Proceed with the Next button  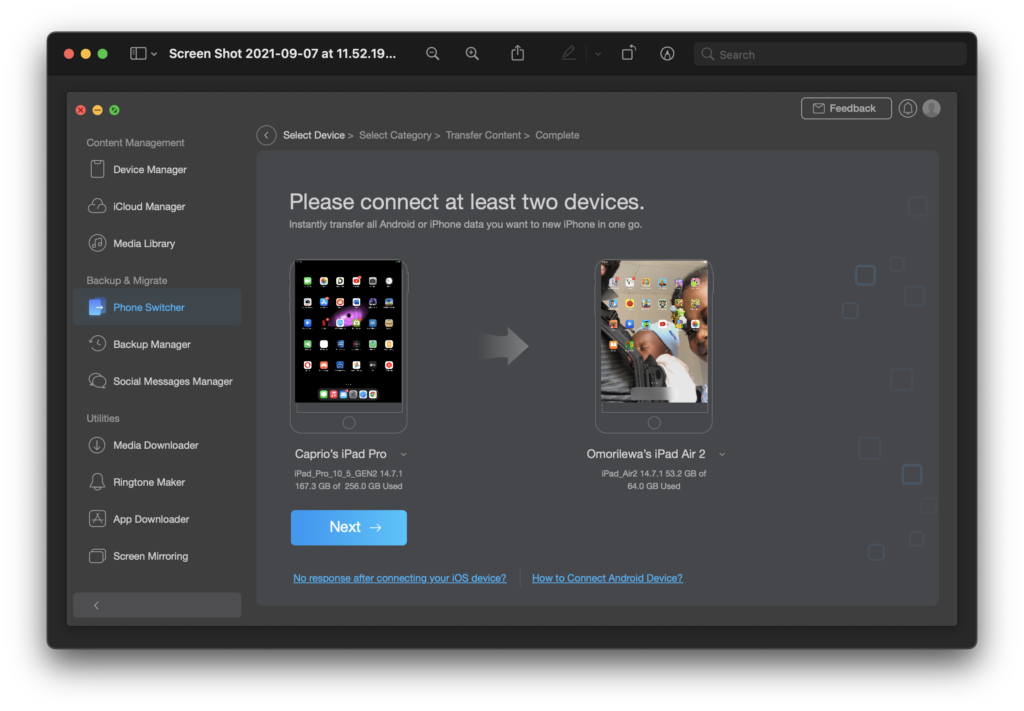coord(349,528)
